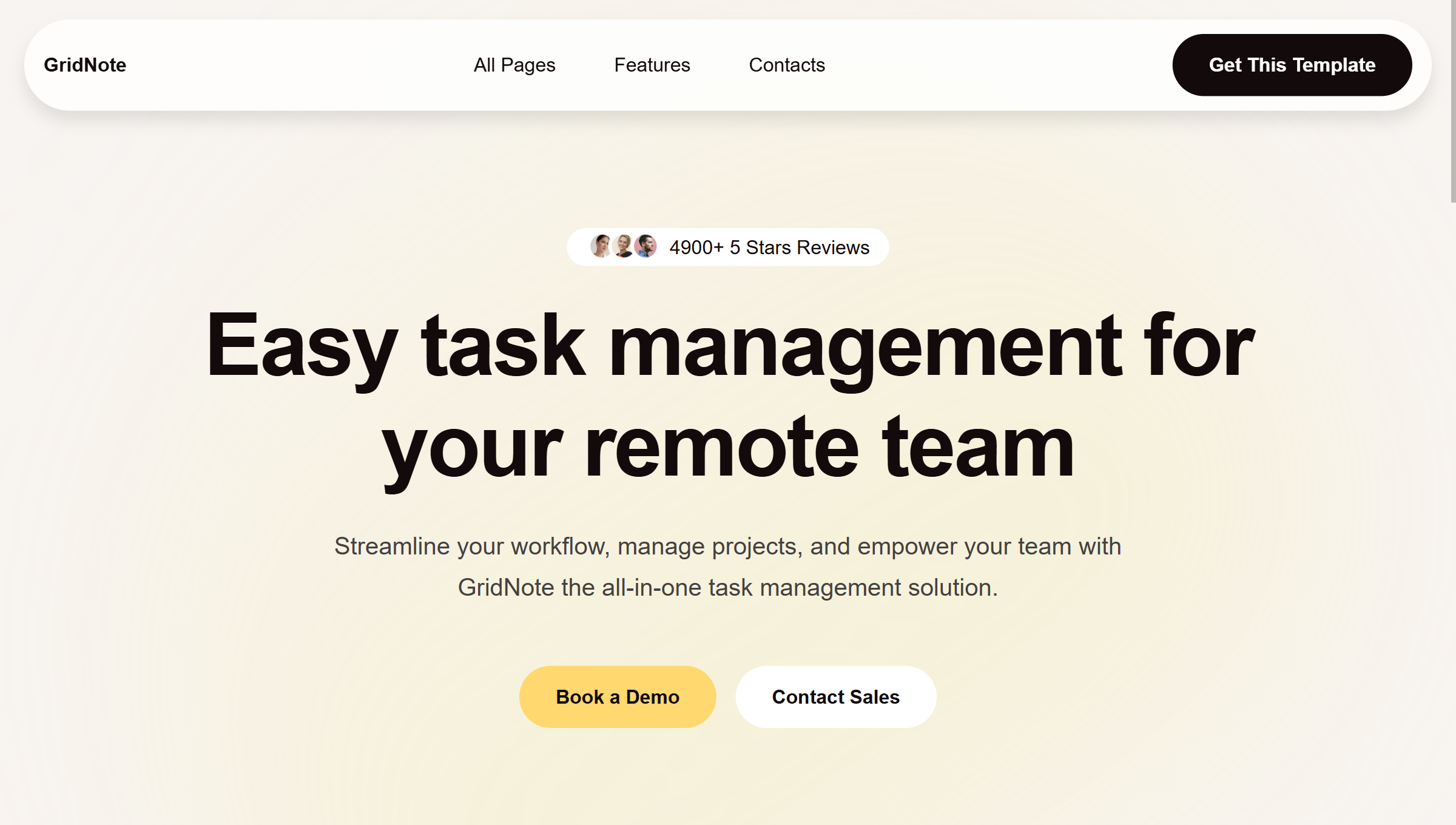Click the word "Template" in the black button
1456x825 pixels.
point(1333,65)
